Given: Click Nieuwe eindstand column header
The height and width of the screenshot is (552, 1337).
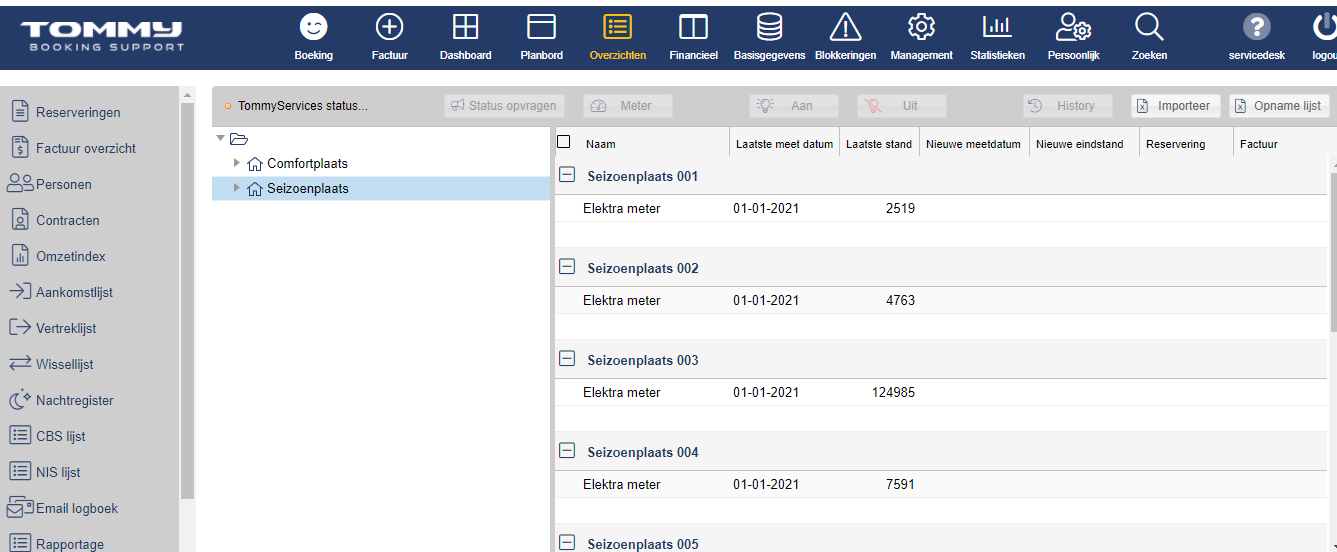Looking at the screenshot, I should click(x=1080, y=144).
